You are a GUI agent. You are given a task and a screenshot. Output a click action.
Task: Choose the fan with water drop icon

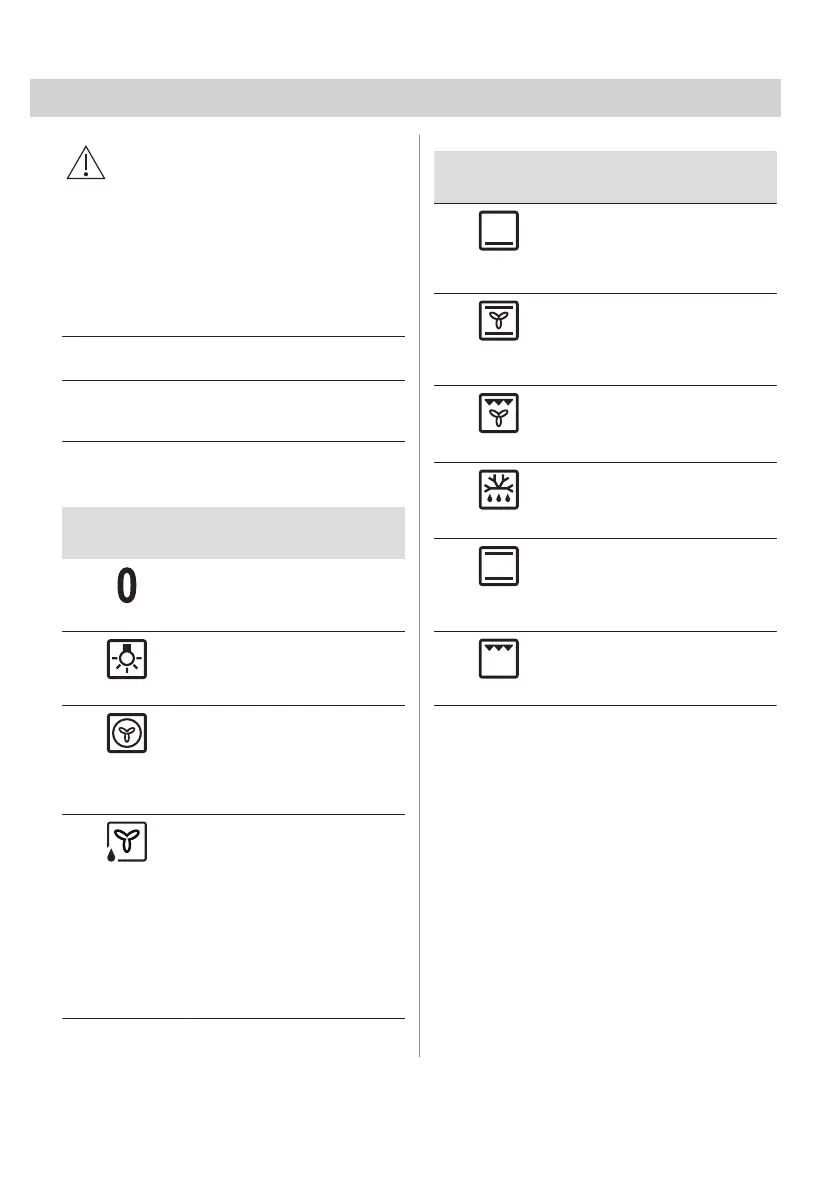click(x=126, y=843)
